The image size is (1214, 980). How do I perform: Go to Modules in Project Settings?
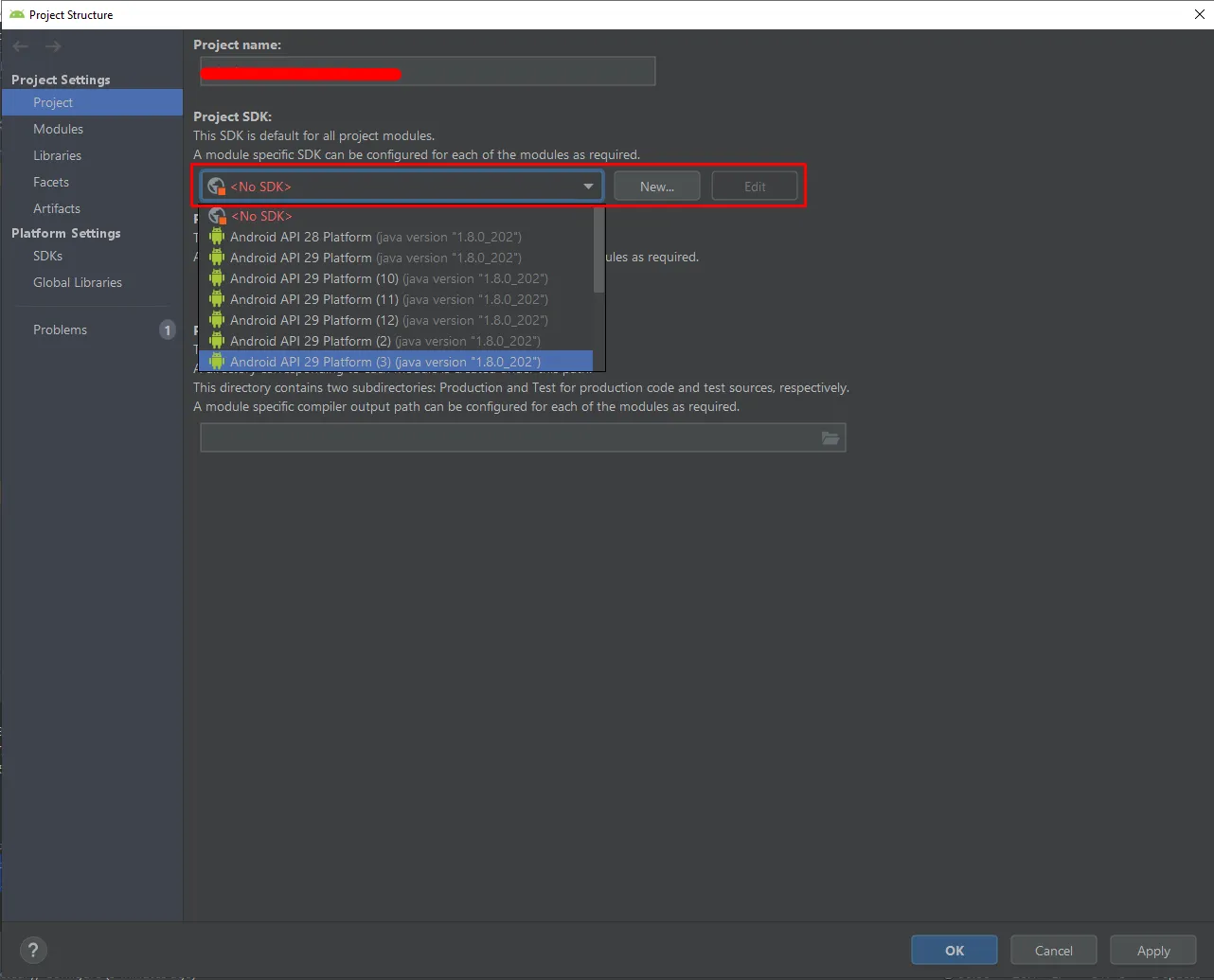pos(92,129)
